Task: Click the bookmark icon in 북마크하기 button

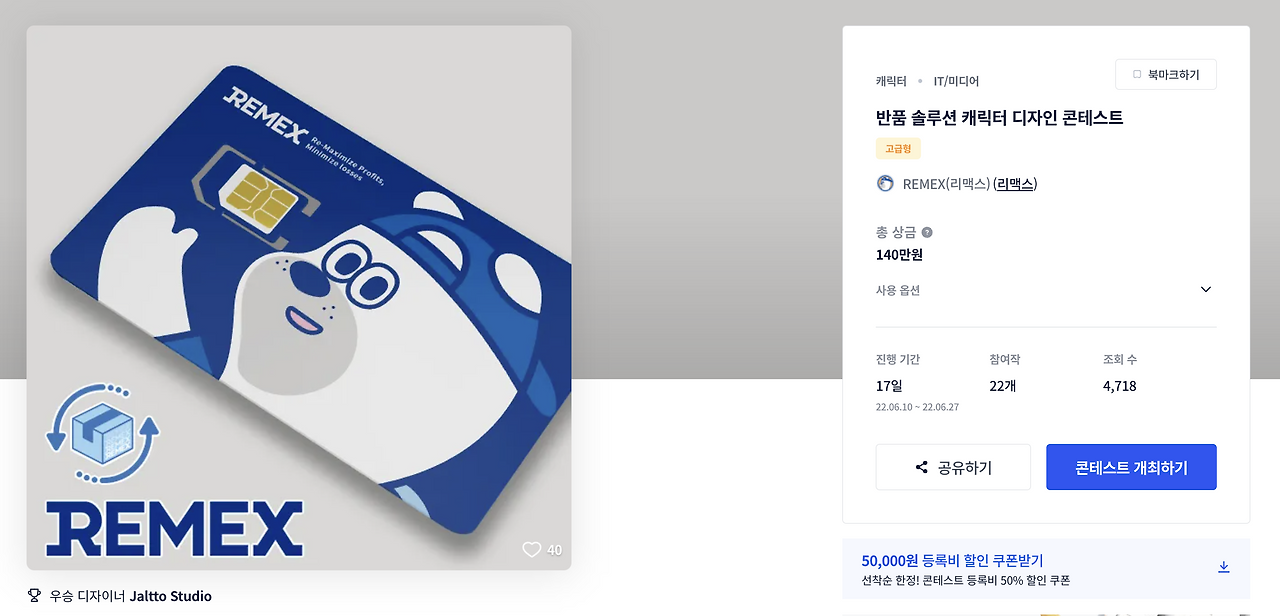Action: (1138, 74)
